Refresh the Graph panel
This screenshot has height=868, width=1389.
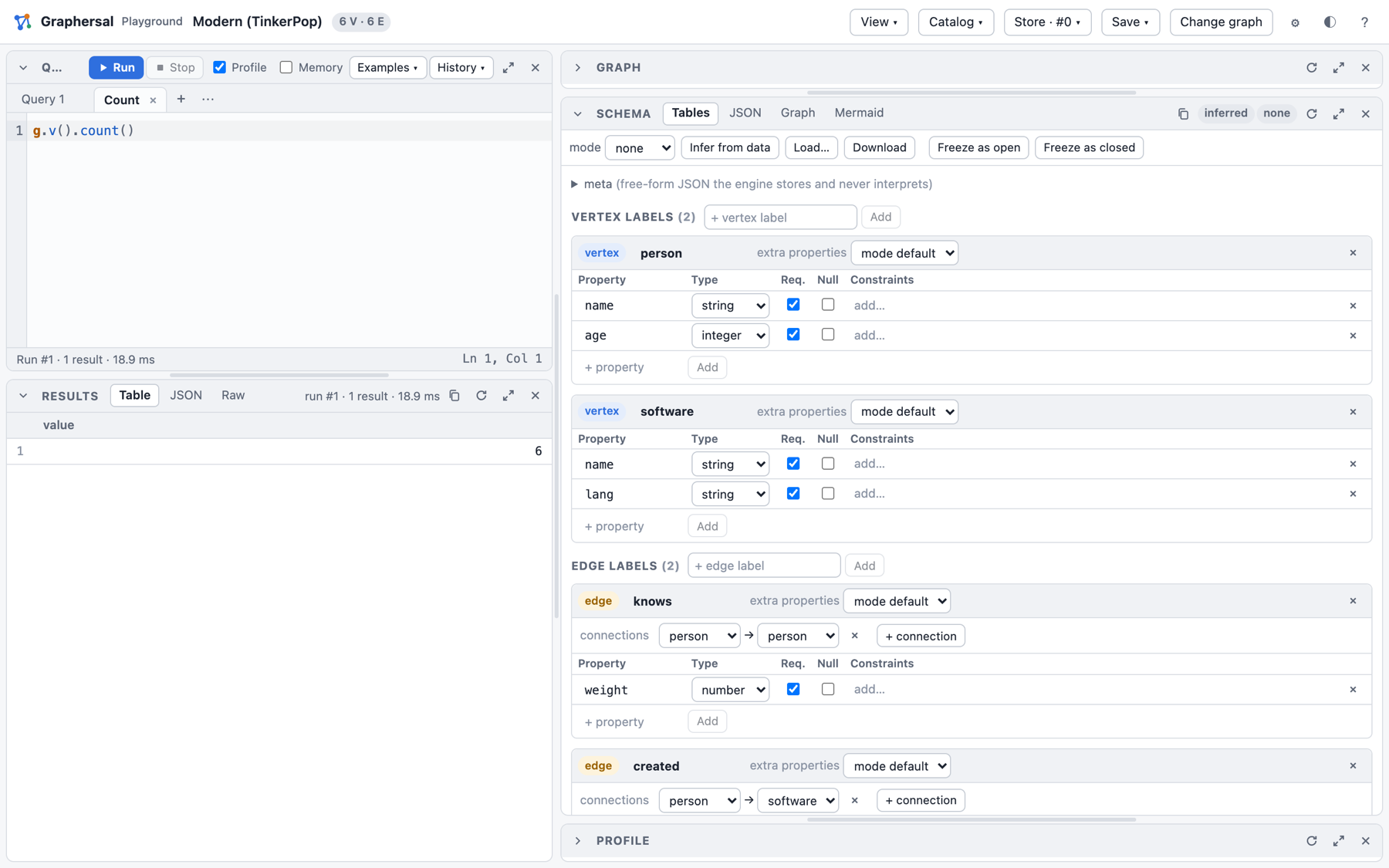[1312, 68]
